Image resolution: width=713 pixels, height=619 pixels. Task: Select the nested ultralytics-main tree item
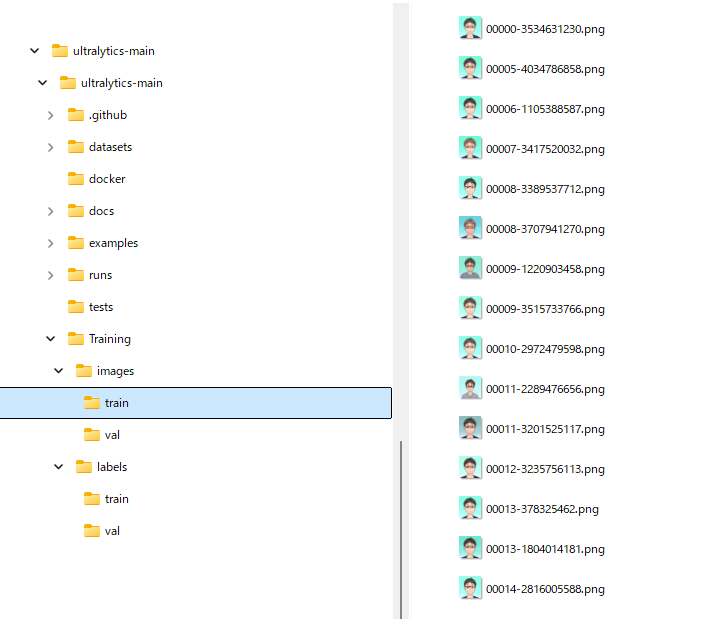[x=122, y=83]
